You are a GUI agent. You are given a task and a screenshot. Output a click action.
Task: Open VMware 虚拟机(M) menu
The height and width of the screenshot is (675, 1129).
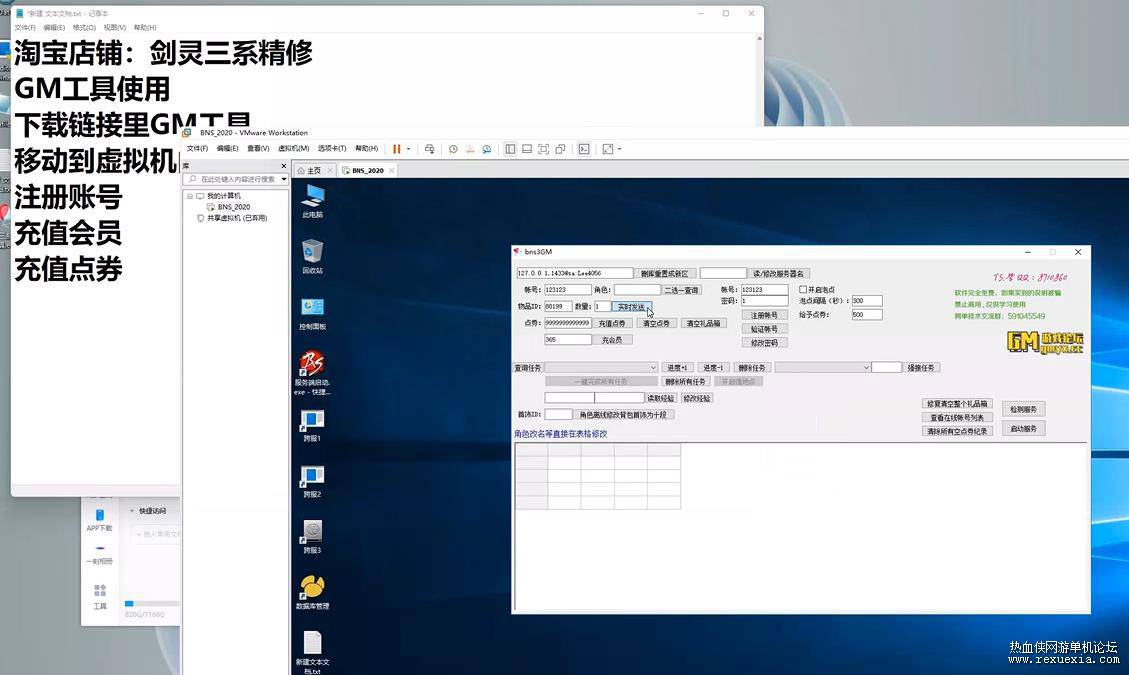pyautogui.click(x=294, y=148)
